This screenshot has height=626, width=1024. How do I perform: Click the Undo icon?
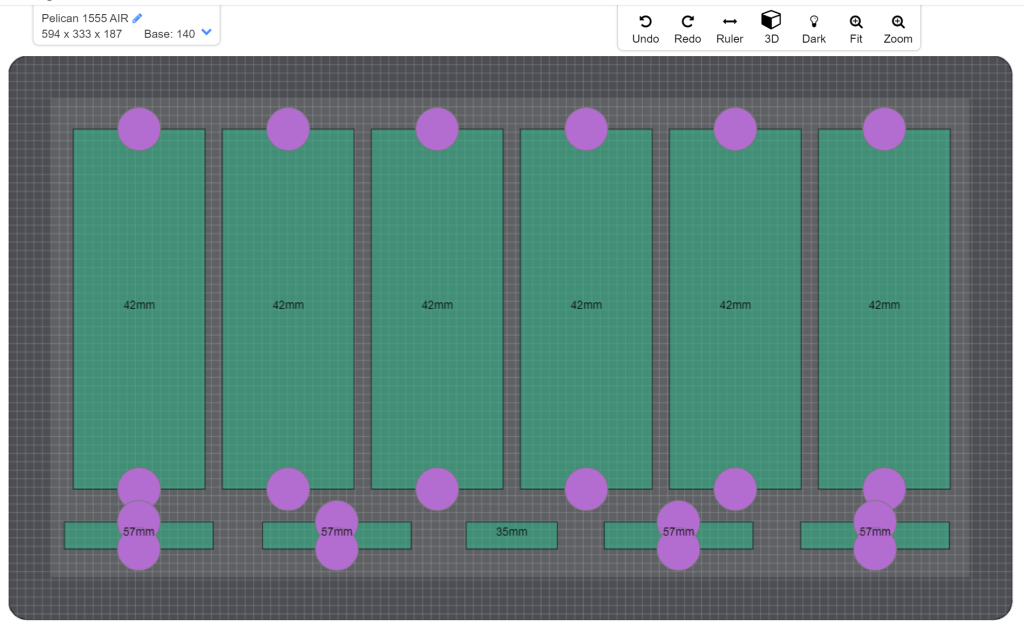coord(645,22)
